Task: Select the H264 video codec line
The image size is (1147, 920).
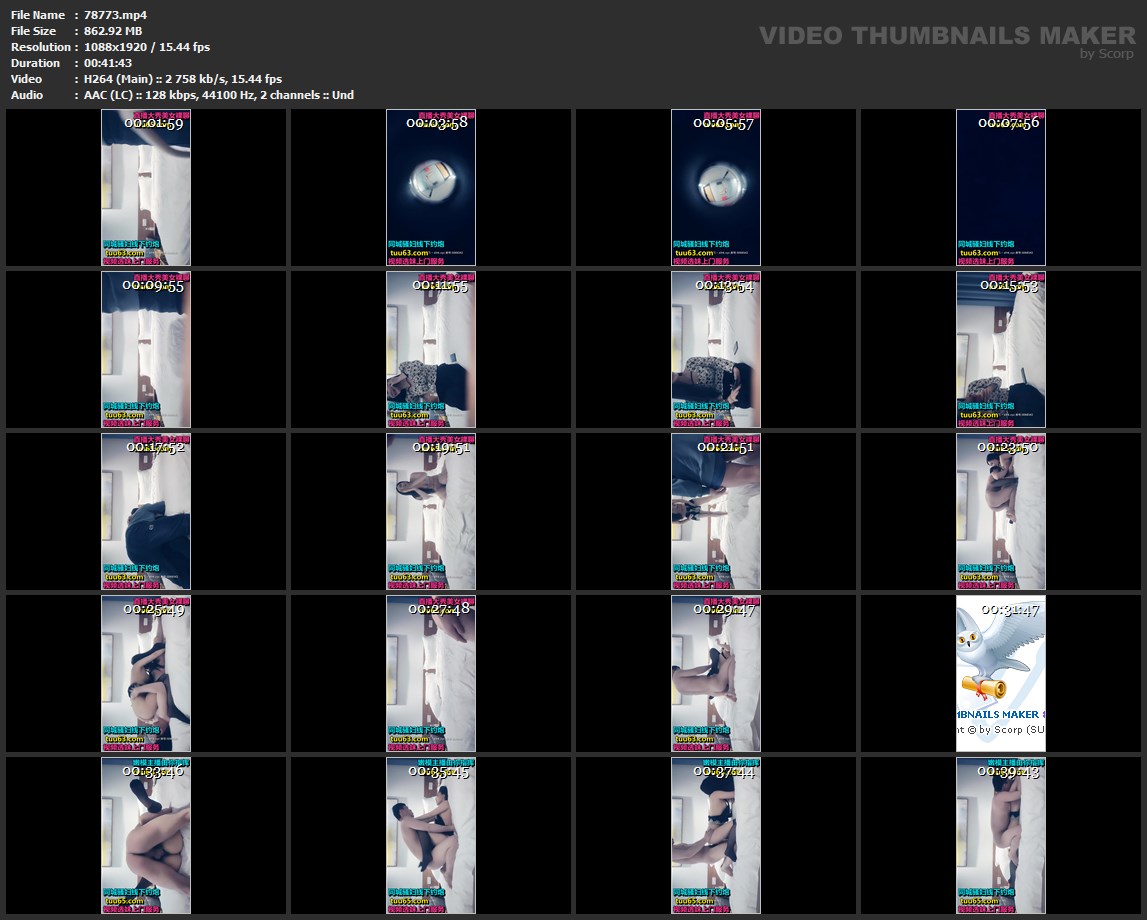Action: (x=182, y=79)
